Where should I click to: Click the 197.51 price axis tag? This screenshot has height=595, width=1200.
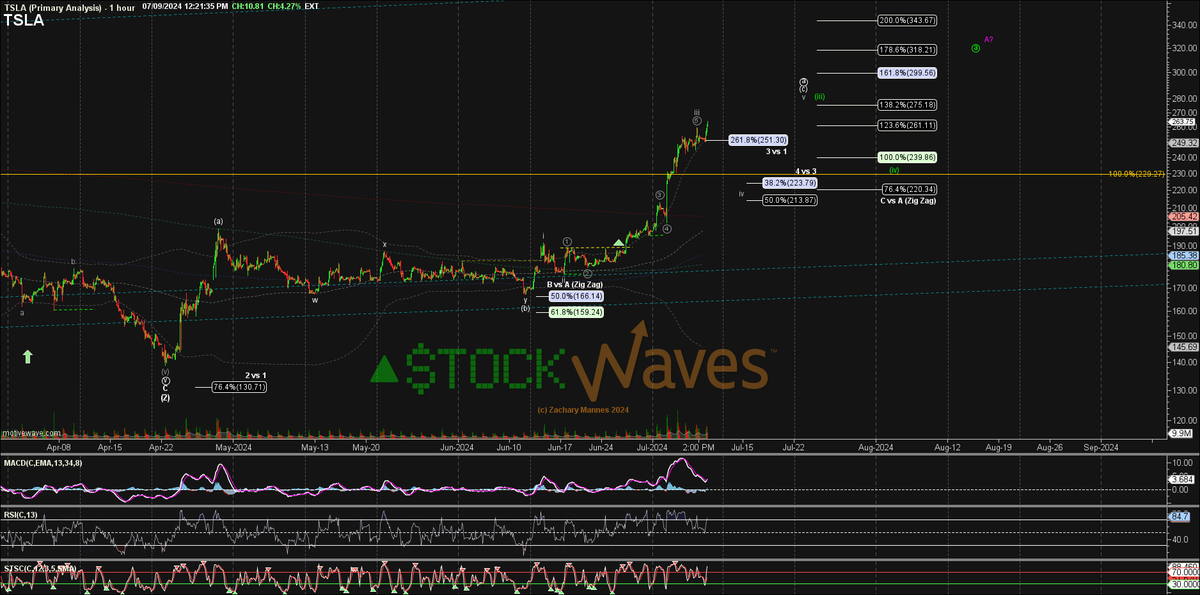1183,229
